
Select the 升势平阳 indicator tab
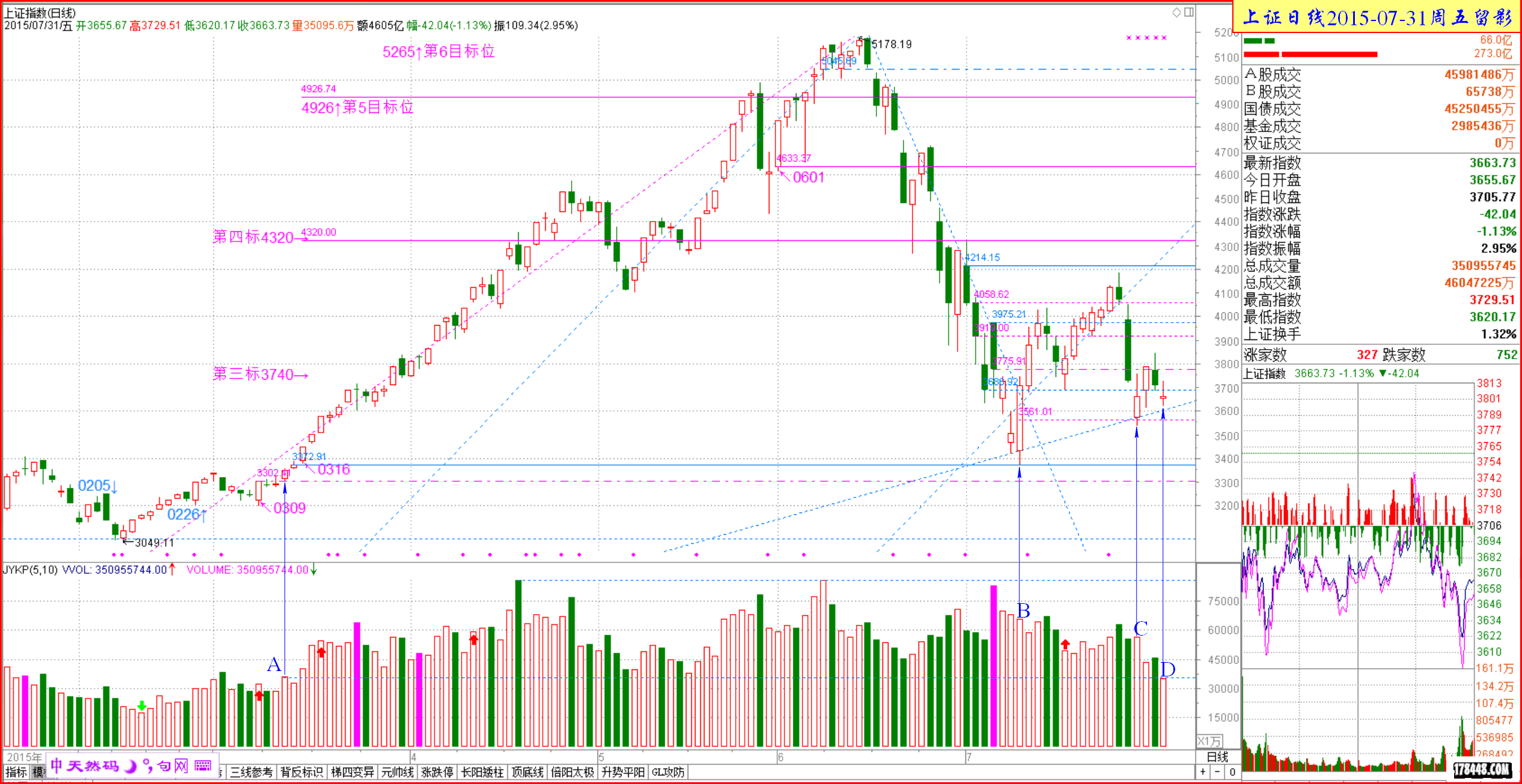coord(623,772)
